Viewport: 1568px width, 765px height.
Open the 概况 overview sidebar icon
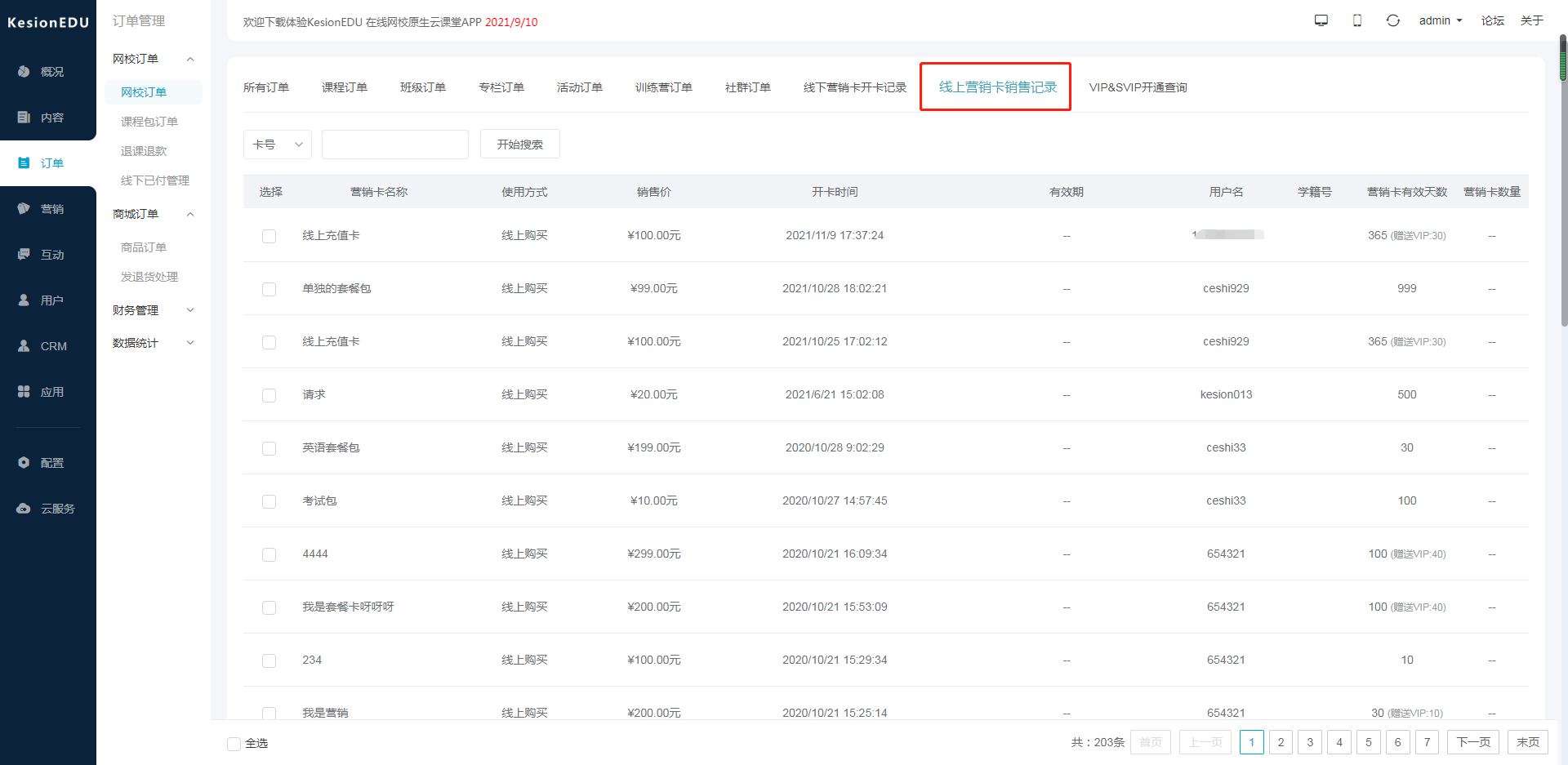click(x=24, y=72)
